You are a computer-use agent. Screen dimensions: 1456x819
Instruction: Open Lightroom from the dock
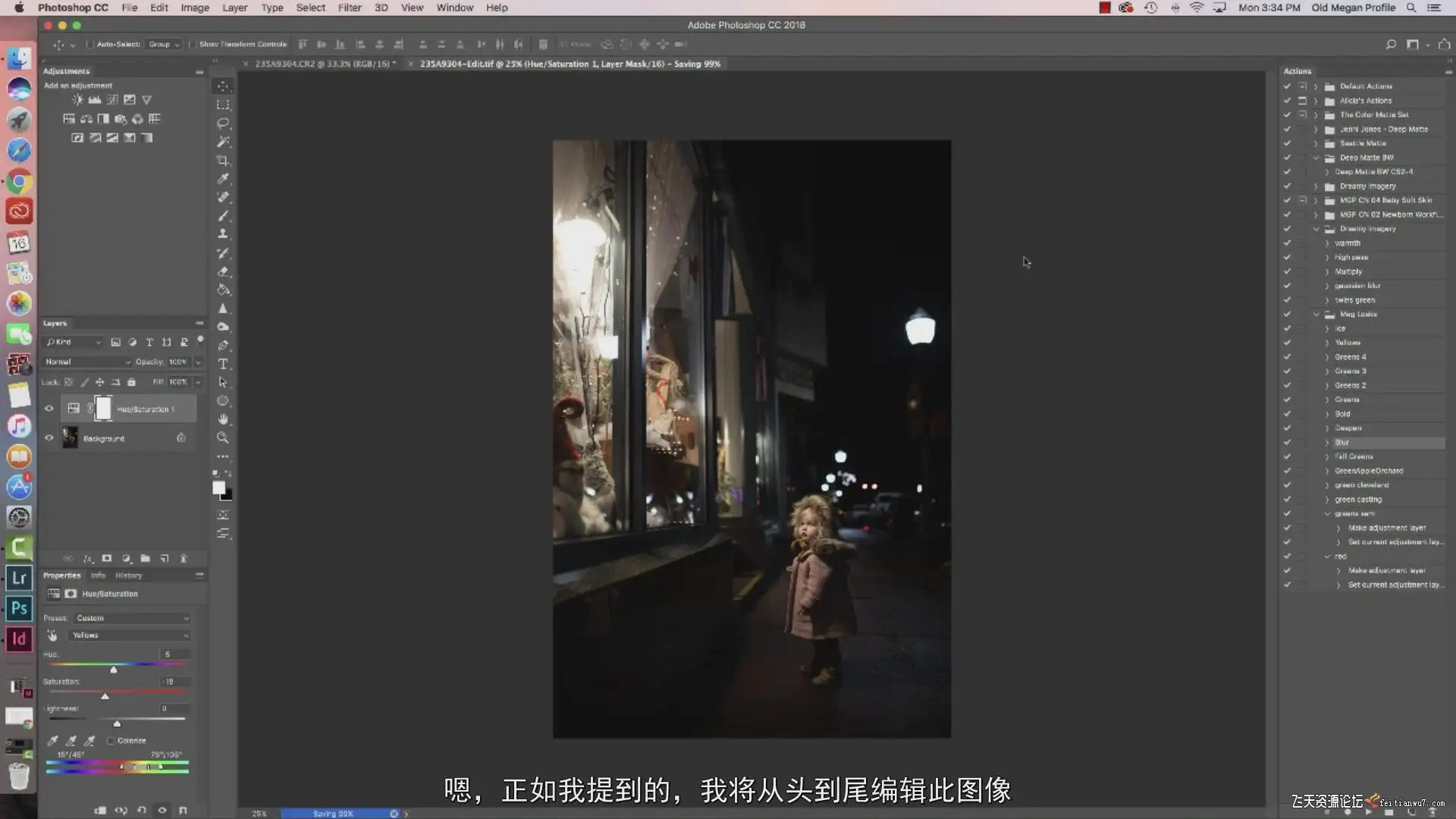[x=19, y=578]
